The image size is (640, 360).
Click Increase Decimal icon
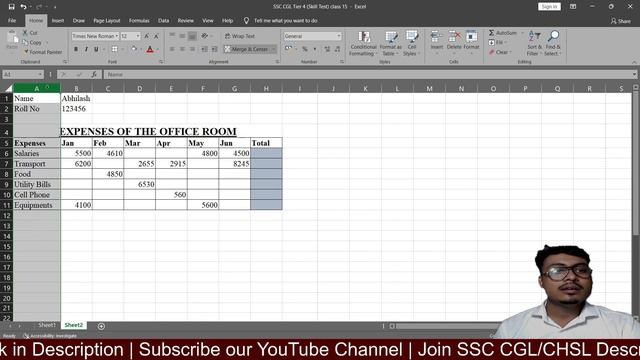point(327,49)
